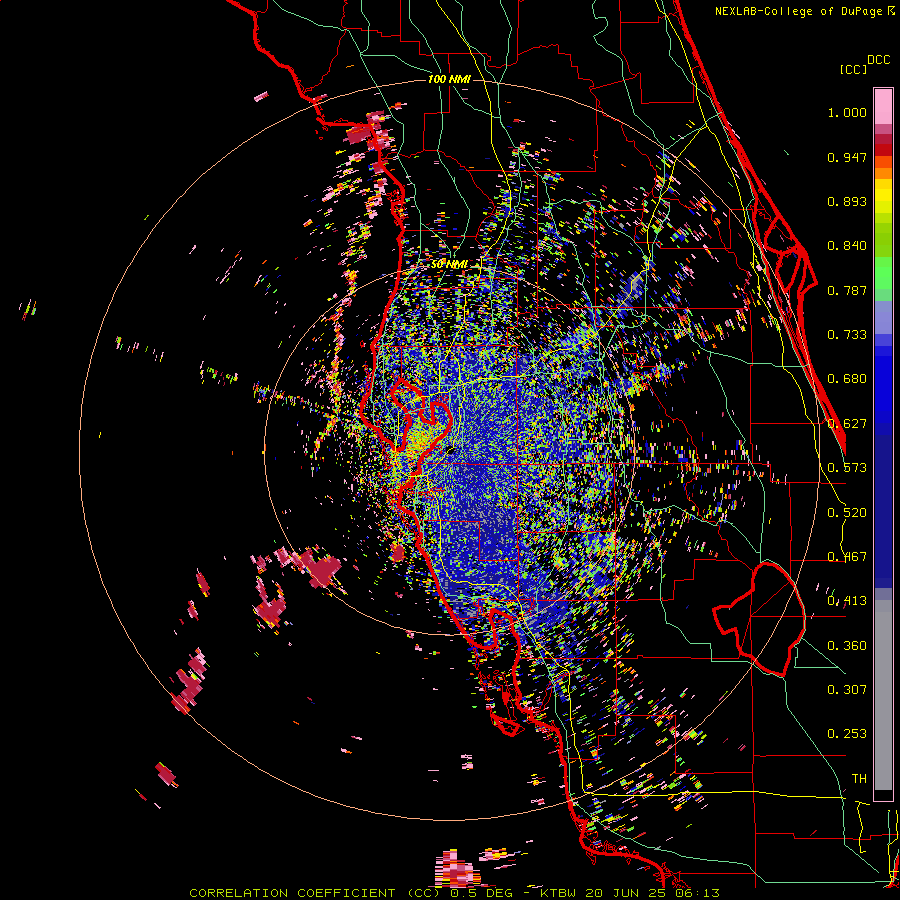This screenshot has height=900, width=900.
Task: Click the 50 NMI range ring label
Action: tap(449, 265)
